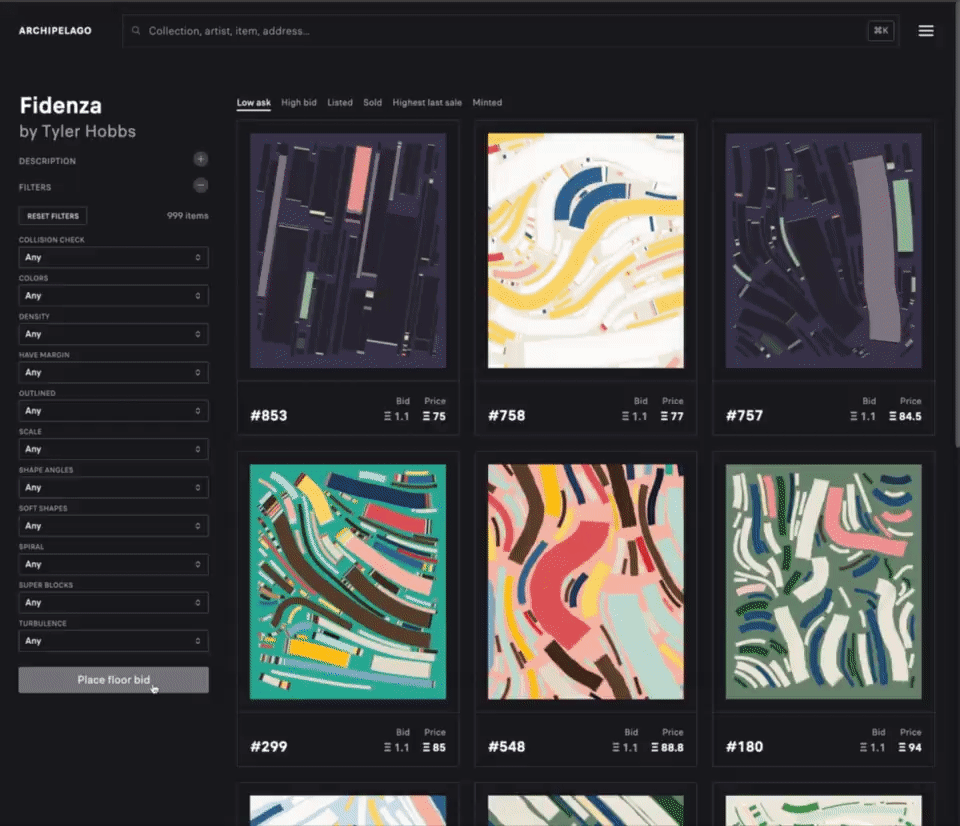
Task: Switch to the Listed tab
Action: pyautogui.click(x=340, y=102)
